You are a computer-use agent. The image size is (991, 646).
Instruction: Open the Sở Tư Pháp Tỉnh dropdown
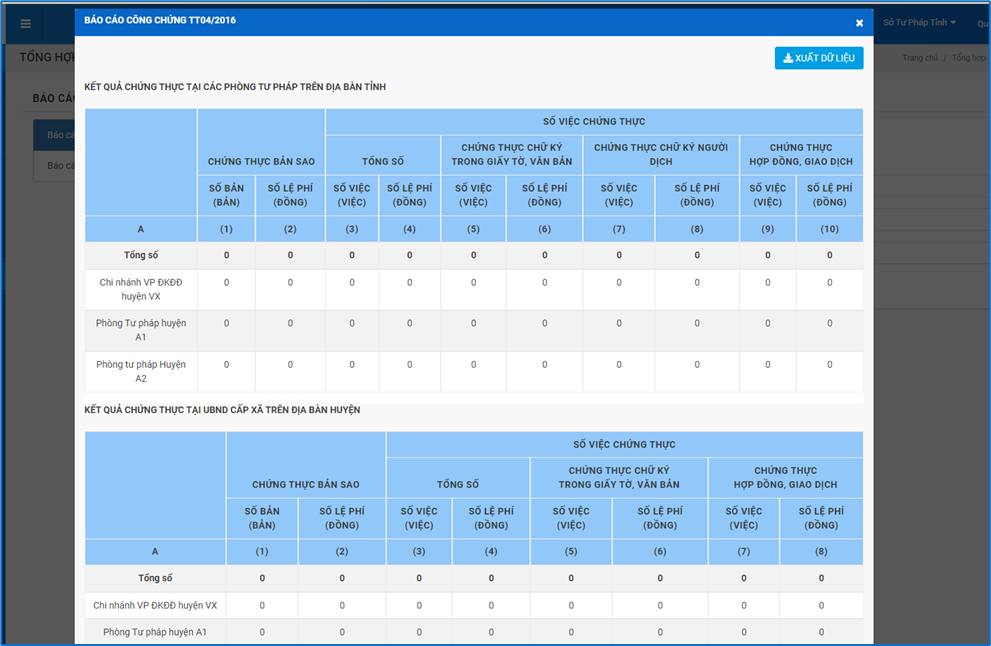point(919,23)
